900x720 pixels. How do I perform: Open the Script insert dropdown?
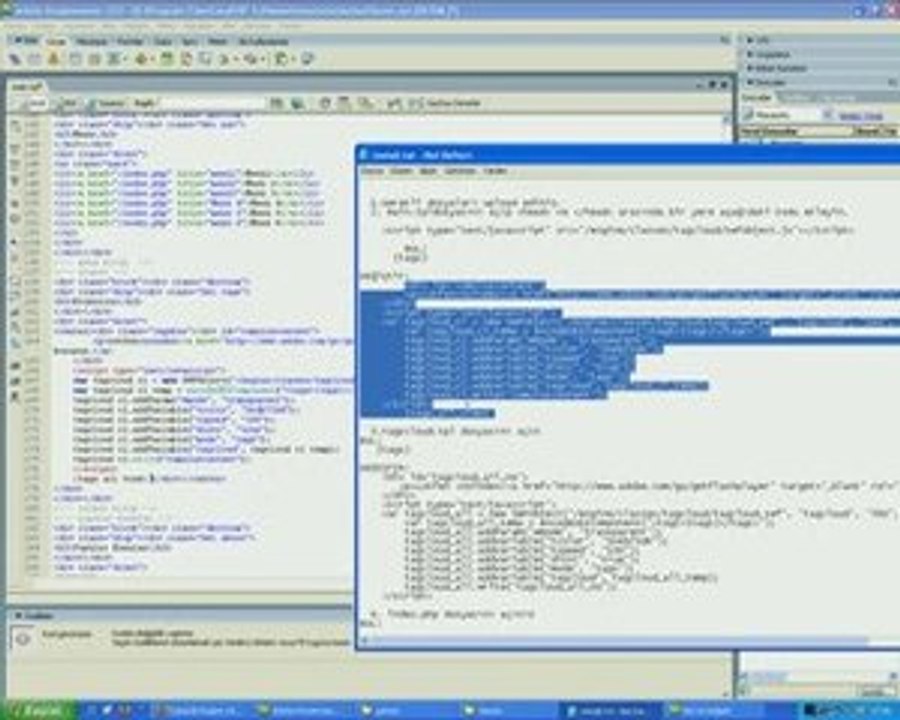point(253,59)
